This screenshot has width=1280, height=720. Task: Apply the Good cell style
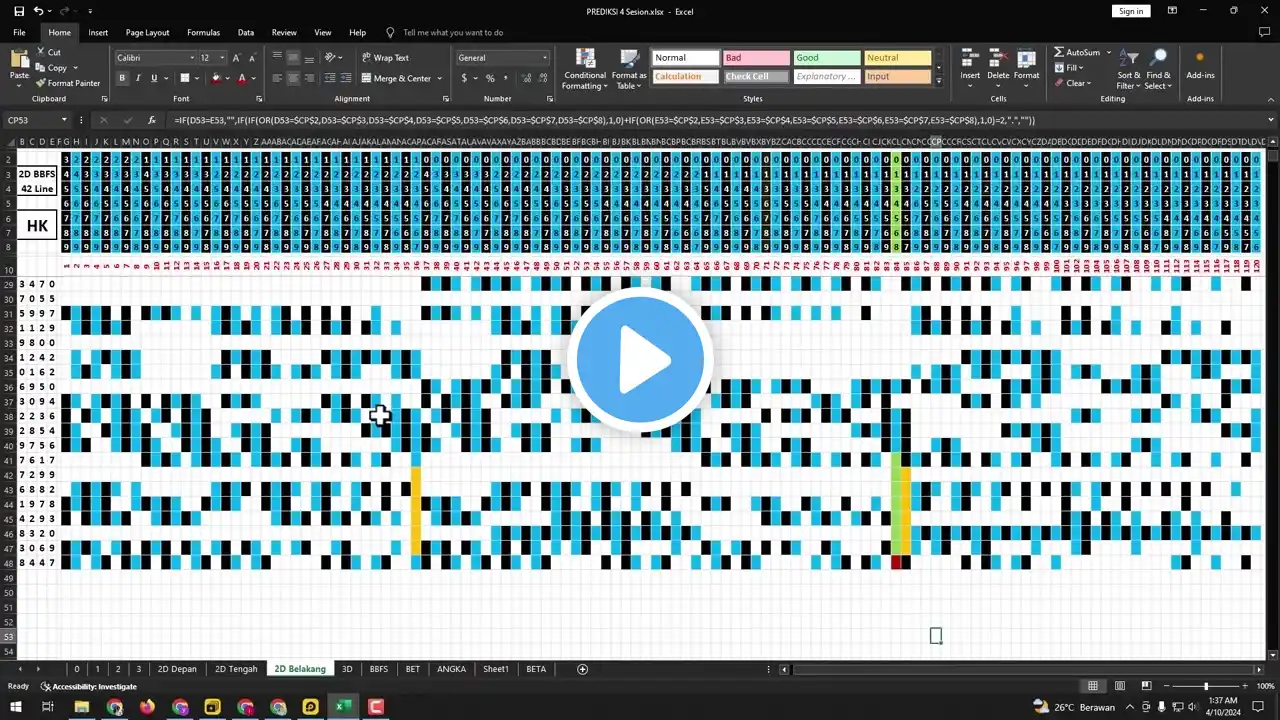pyautogui.click(x=826, y=58)
